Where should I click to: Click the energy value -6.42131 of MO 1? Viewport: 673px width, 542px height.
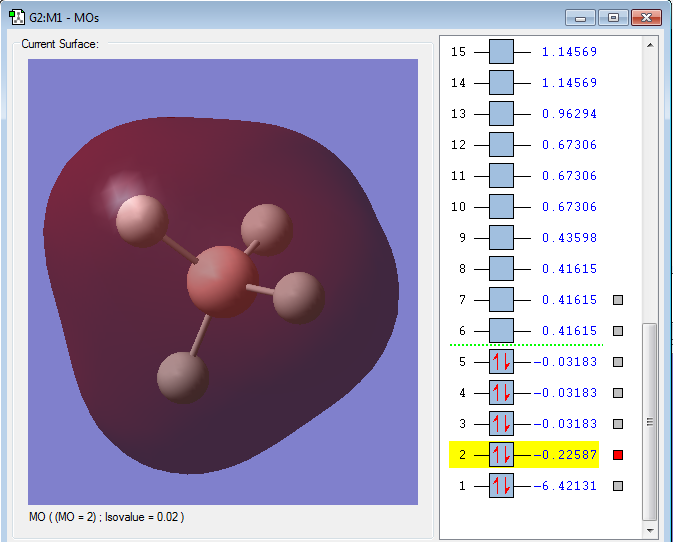[566, 486]
